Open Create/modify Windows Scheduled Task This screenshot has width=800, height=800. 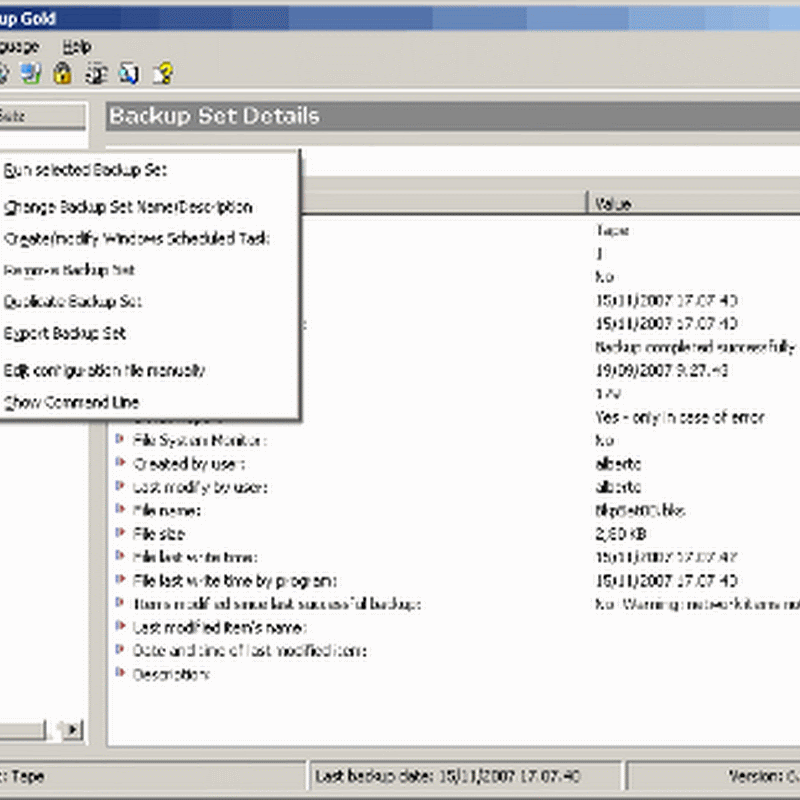pyautogui.click(x=137, y=239)
